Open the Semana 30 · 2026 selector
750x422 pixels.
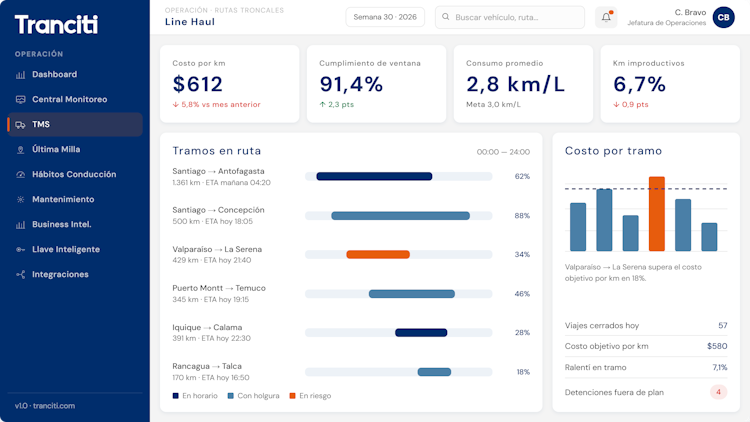pyautogui.click(x=385, y=17)
